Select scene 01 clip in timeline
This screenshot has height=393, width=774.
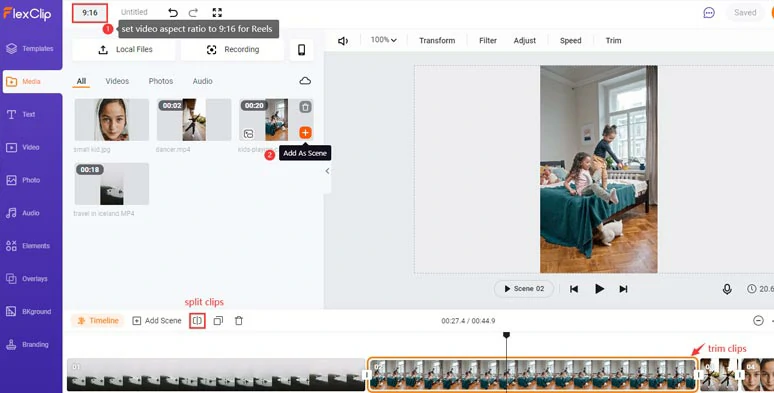(x=216, y=375)
